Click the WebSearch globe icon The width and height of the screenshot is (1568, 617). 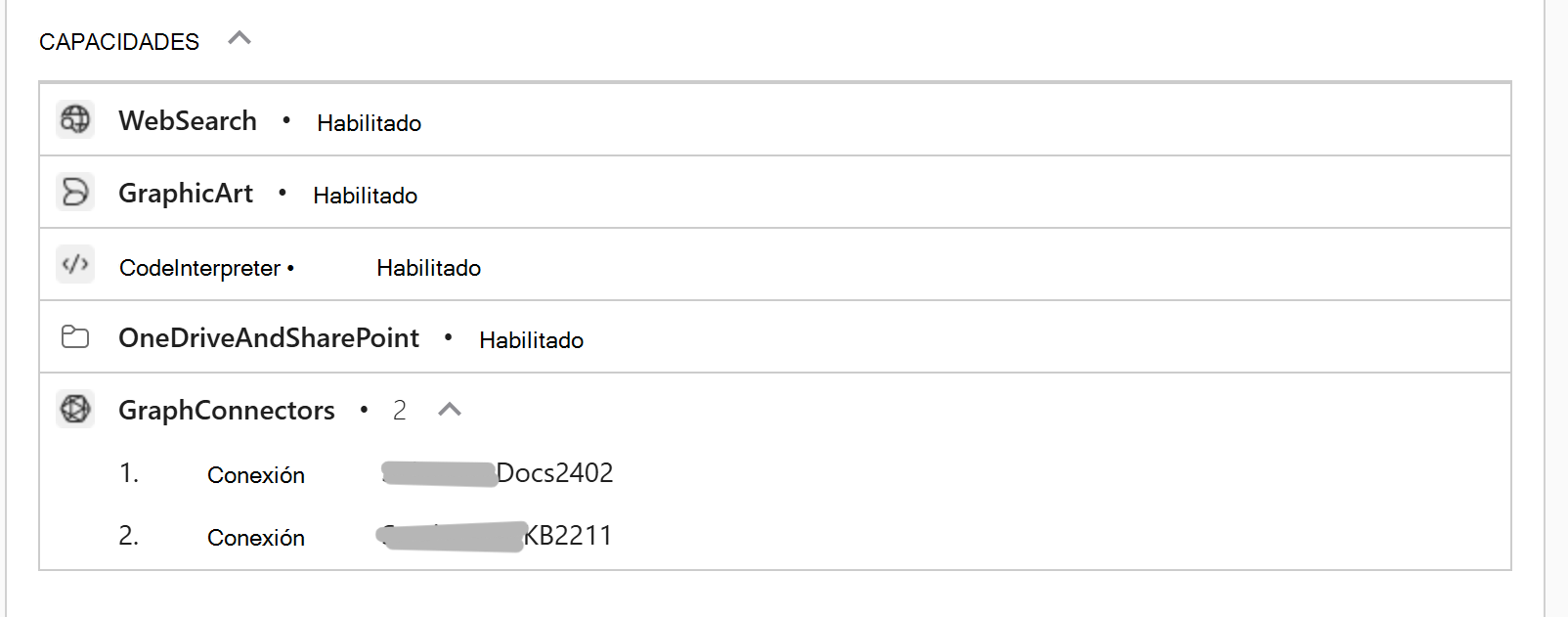tap(75, 119)
